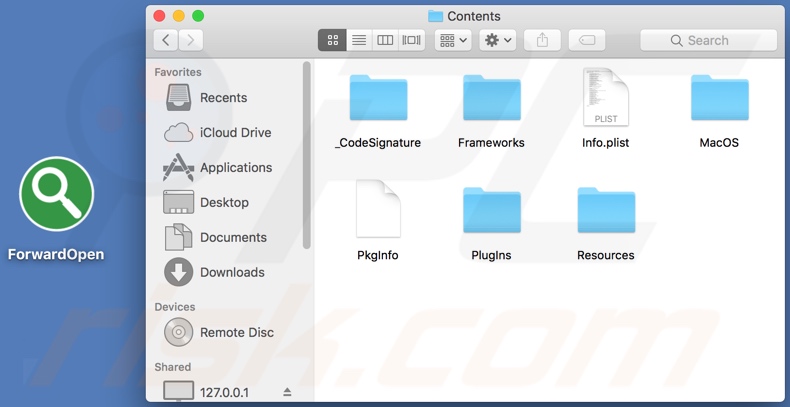Switch to cover flow view
The height and width of the screenshot is (407, 790).
(x=412, y=40)
